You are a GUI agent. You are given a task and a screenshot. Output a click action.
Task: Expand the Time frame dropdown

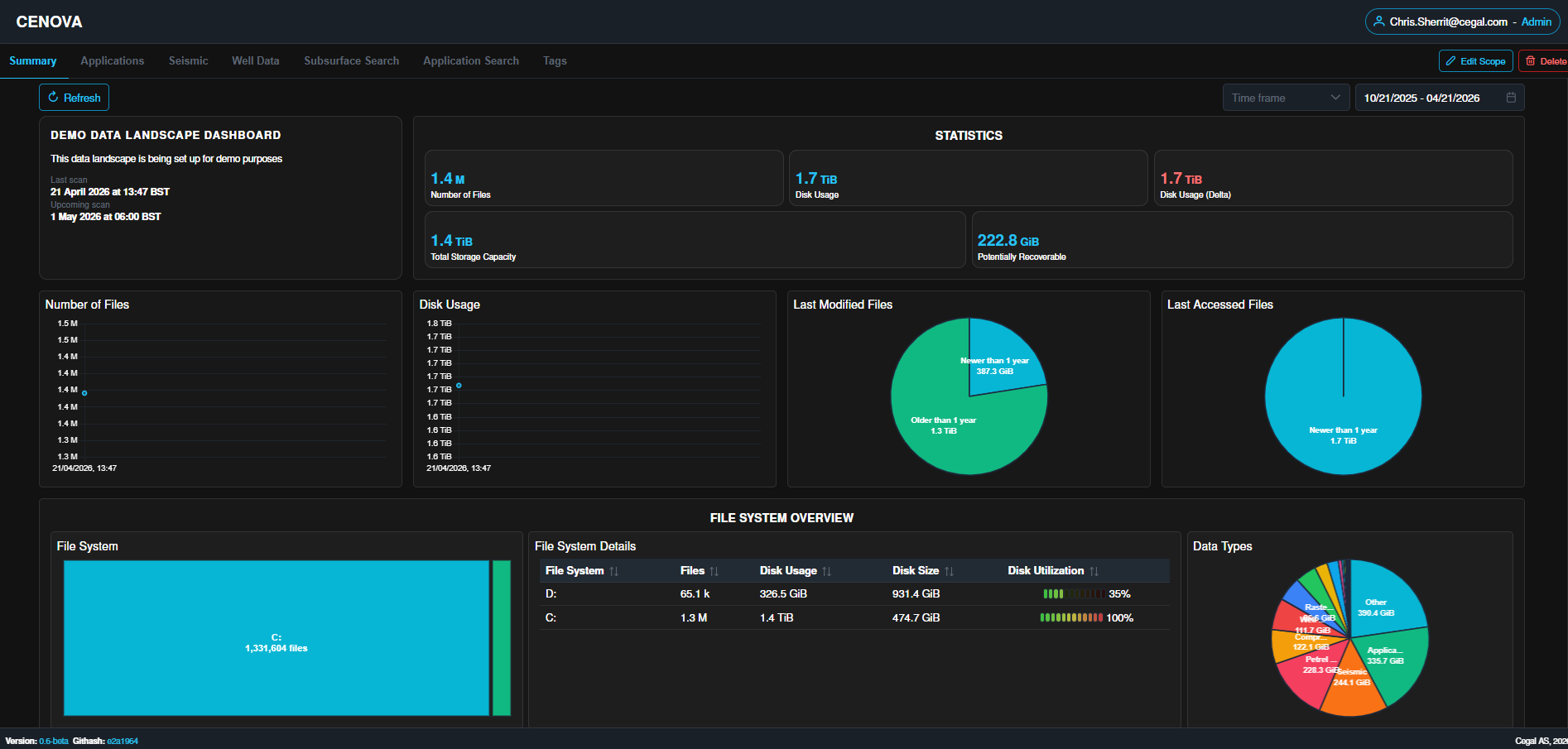pyautogui.click(x=1286, y=98)
